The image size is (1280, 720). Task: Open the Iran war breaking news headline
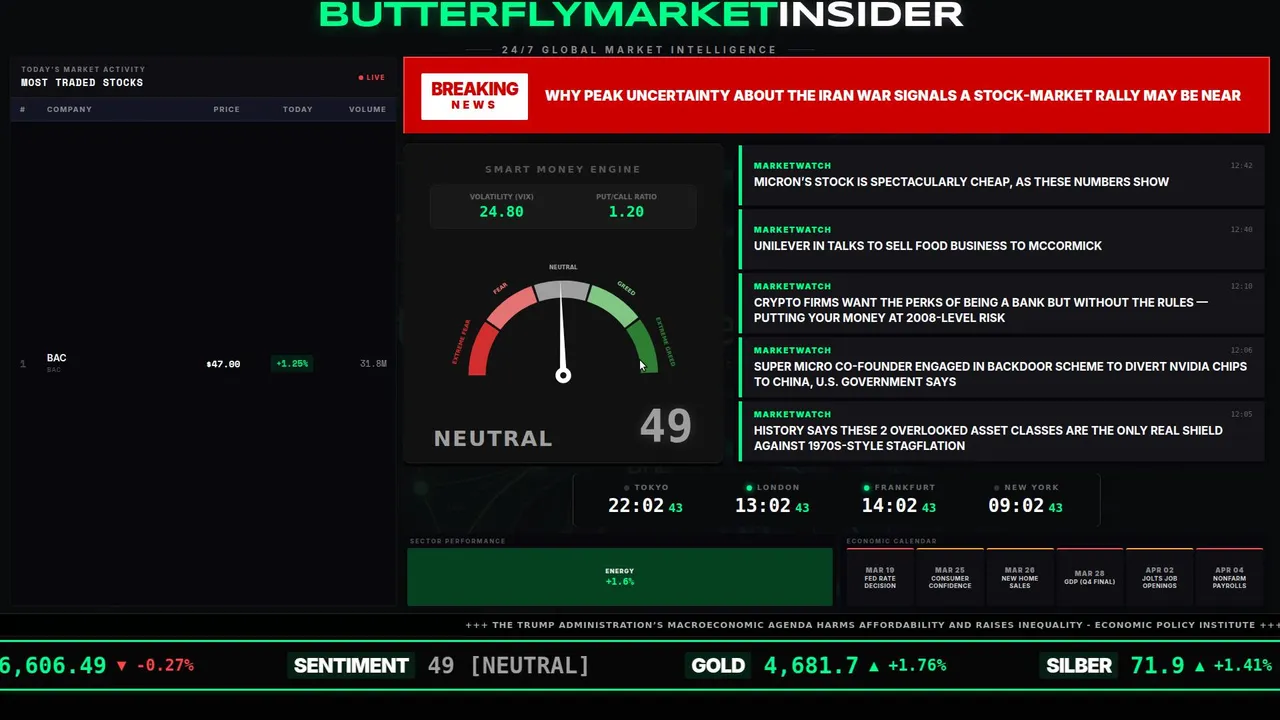[892, 96]
